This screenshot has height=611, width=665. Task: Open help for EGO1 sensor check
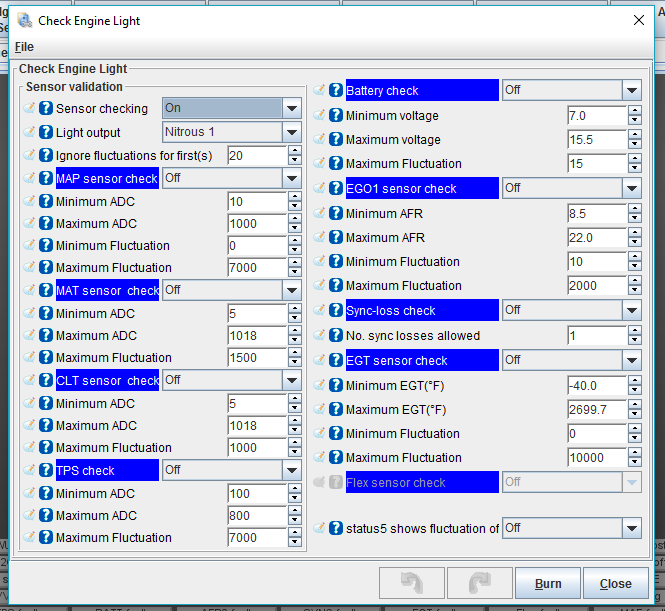pyautogui.click(x=336, y=188)
